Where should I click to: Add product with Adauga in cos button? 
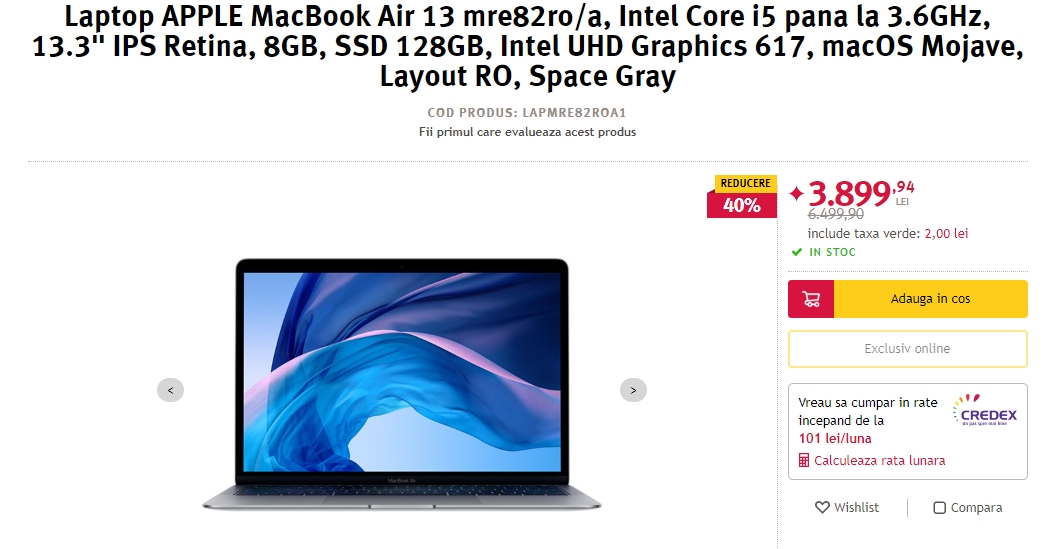pos(931,299)
